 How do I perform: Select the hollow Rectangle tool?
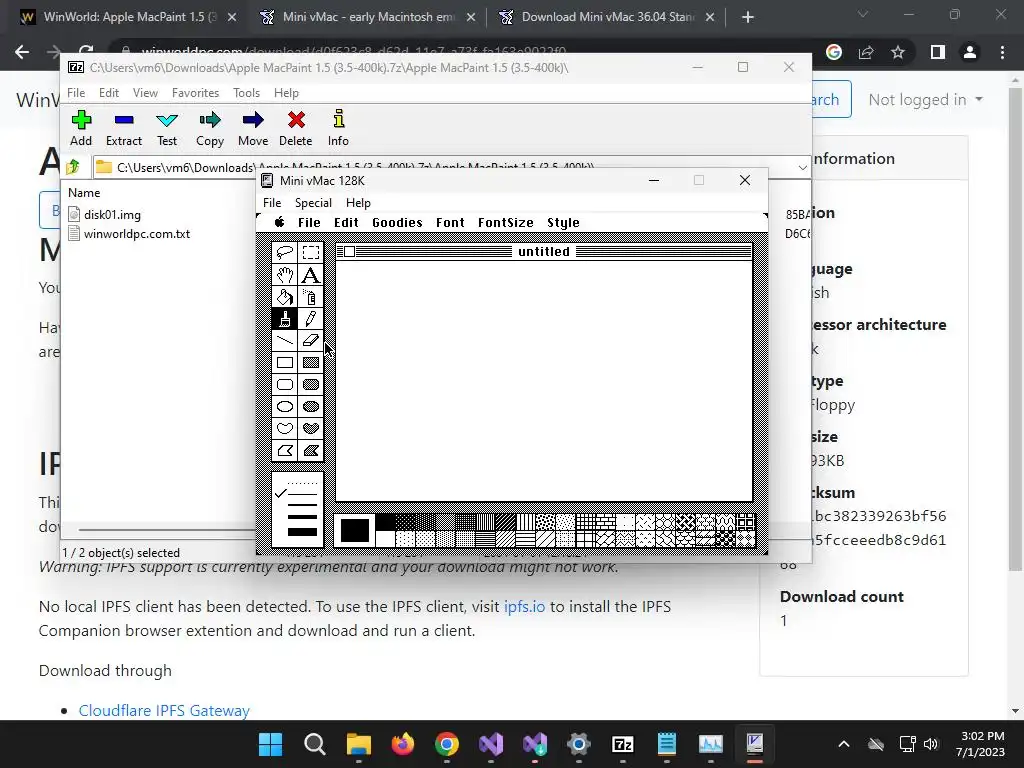[285, 362]
